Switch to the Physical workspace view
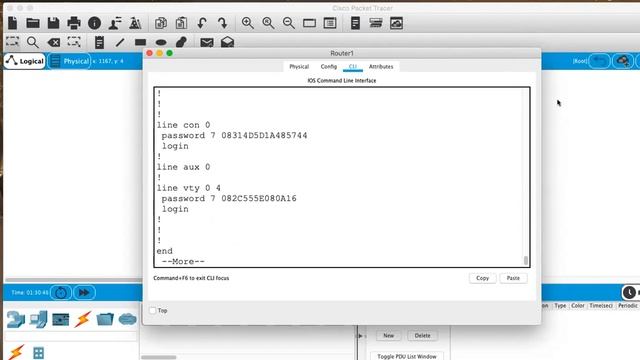This screenshot has width=640, height=360. (69, 61)
